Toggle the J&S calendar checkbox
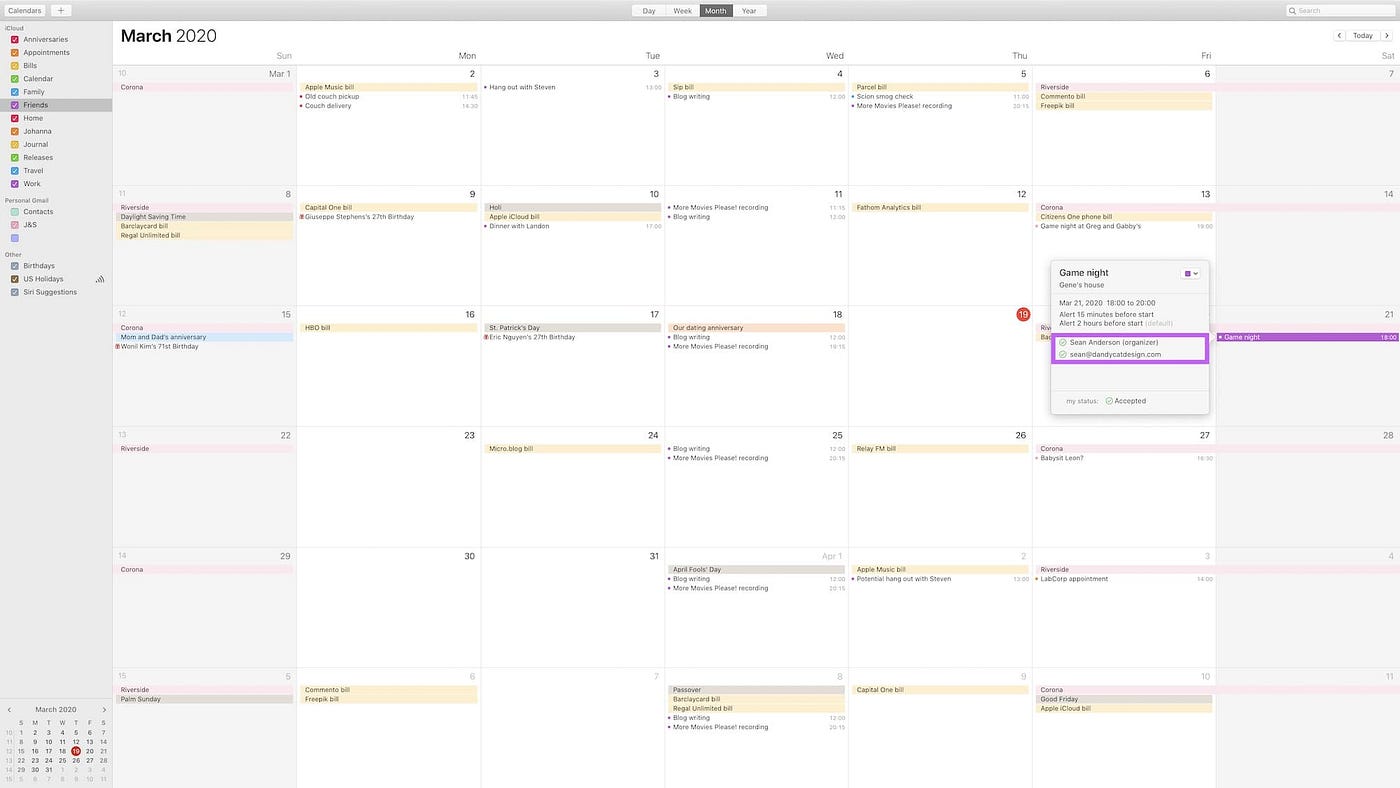1400x788 pixels. pos(15,225)
